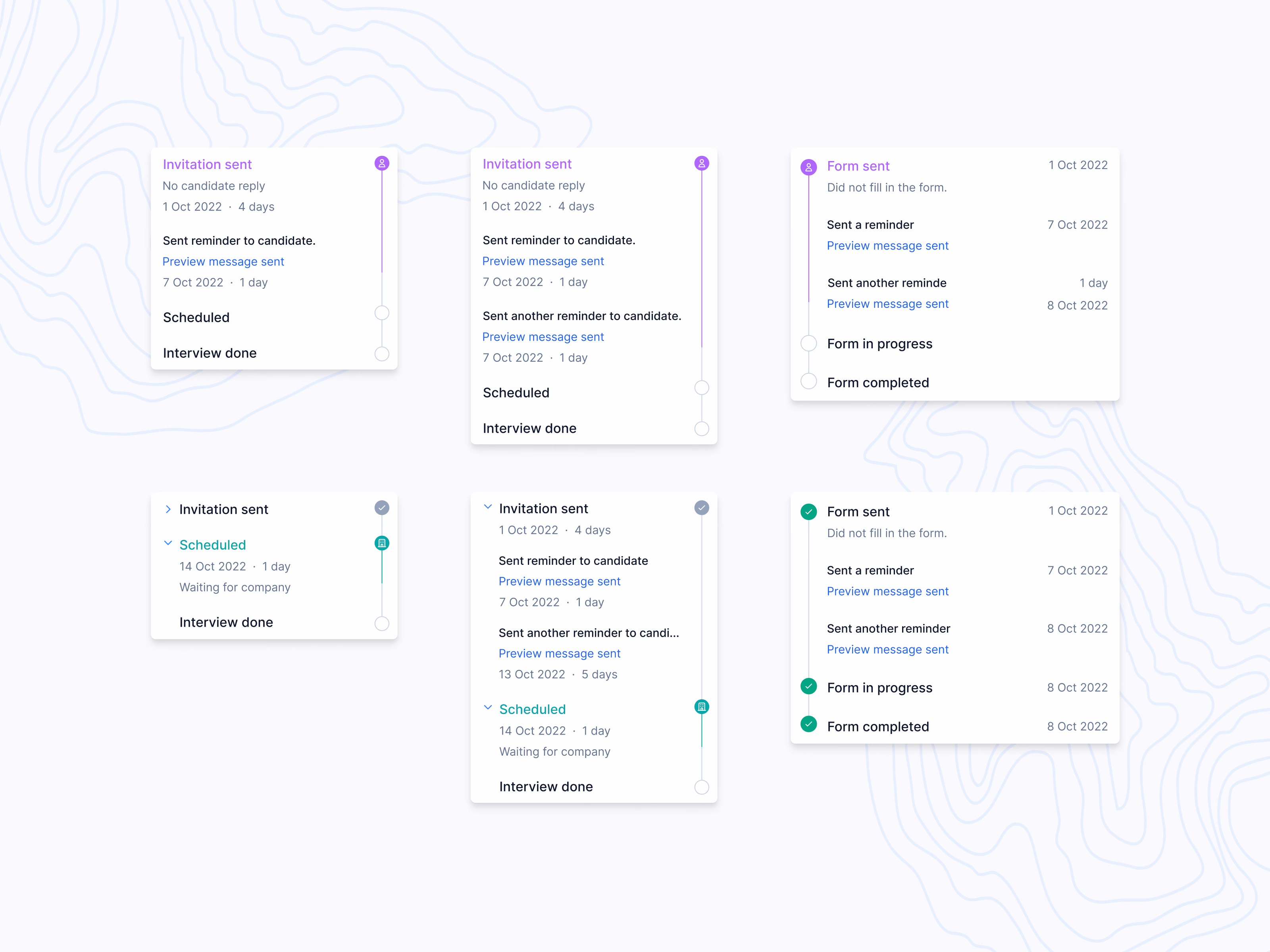Select the empty circle beside Form completed
Viewport: 1270px width, 952px height.
[808, 381]
